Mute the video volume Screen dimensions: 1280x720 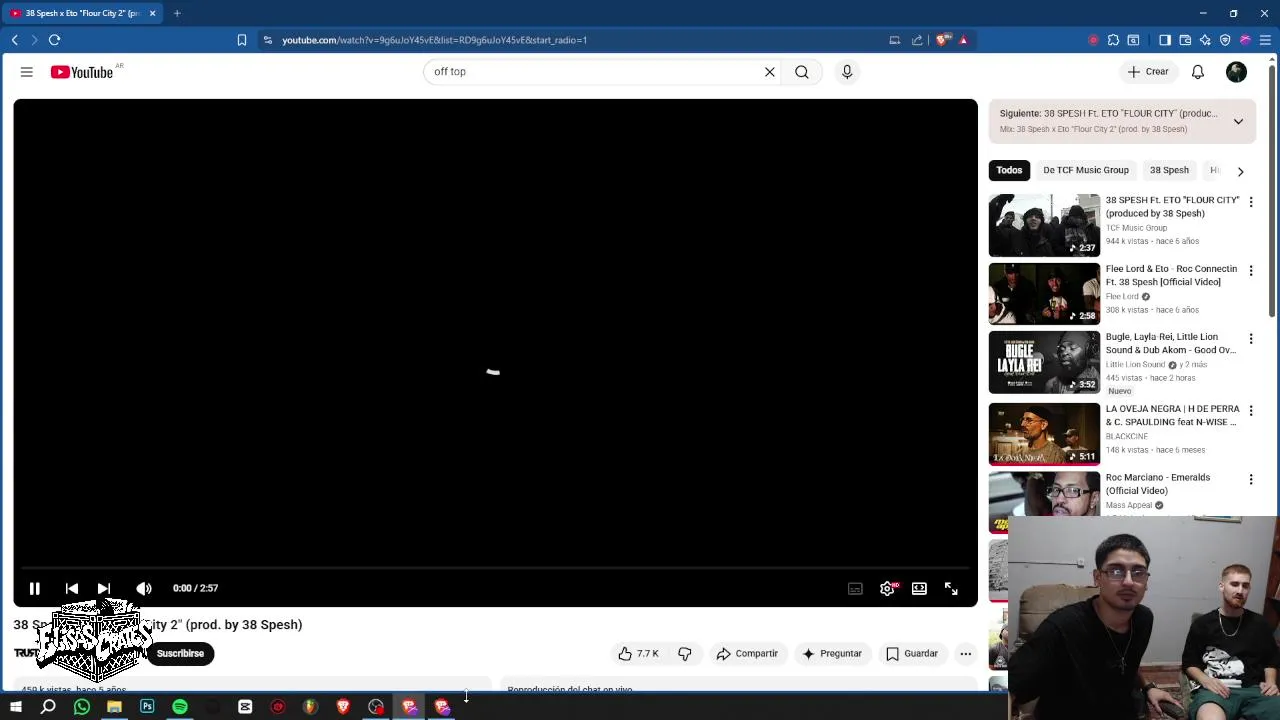pos(144,589)
